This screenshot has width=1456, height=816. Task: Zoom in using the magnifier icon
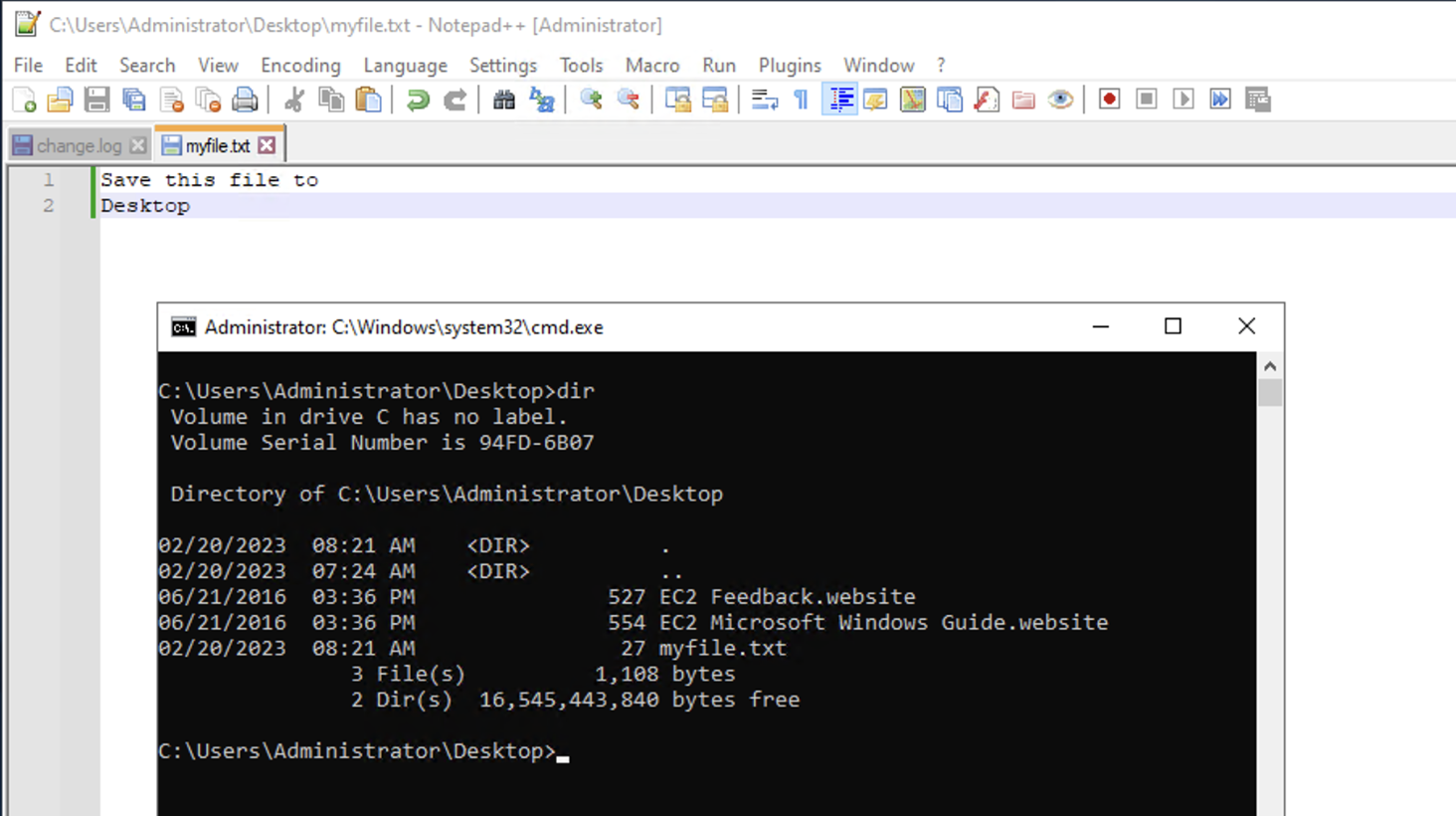(x=591, y=99)
